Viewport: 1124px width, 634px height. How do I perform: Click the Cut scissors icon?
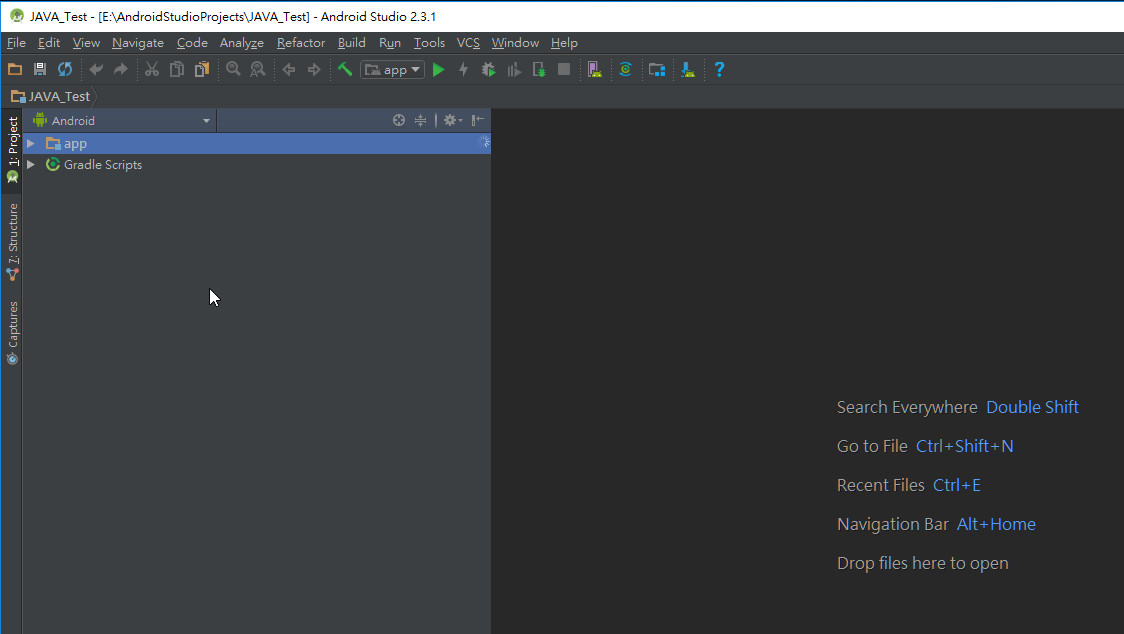(151, 70)
